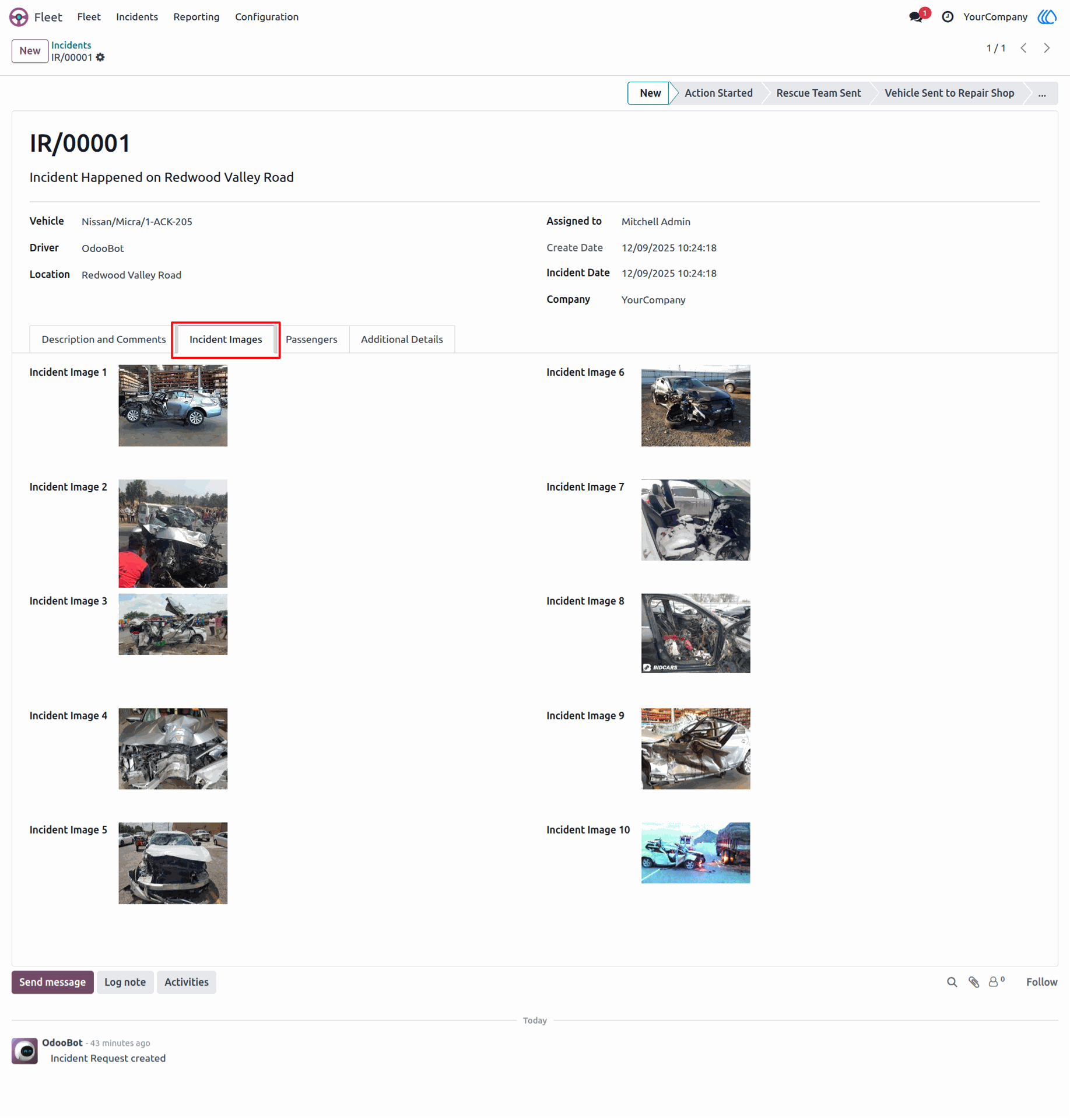Screen dimensions: 1070x1120
Task: Go to previous record arrow
Action: [1024, 48]
